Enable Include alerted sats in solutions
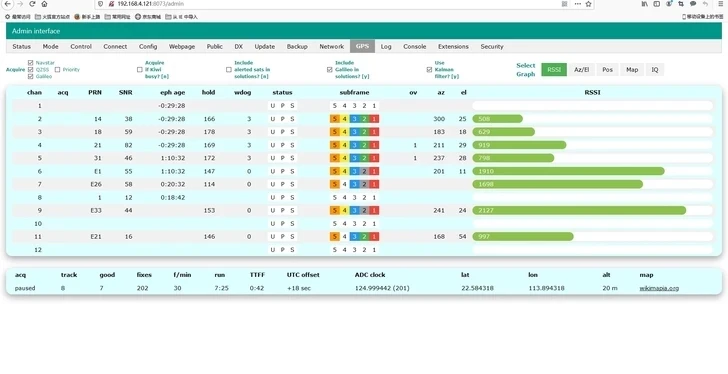This screenshot has height=374, width=728. tap(228, 70)
